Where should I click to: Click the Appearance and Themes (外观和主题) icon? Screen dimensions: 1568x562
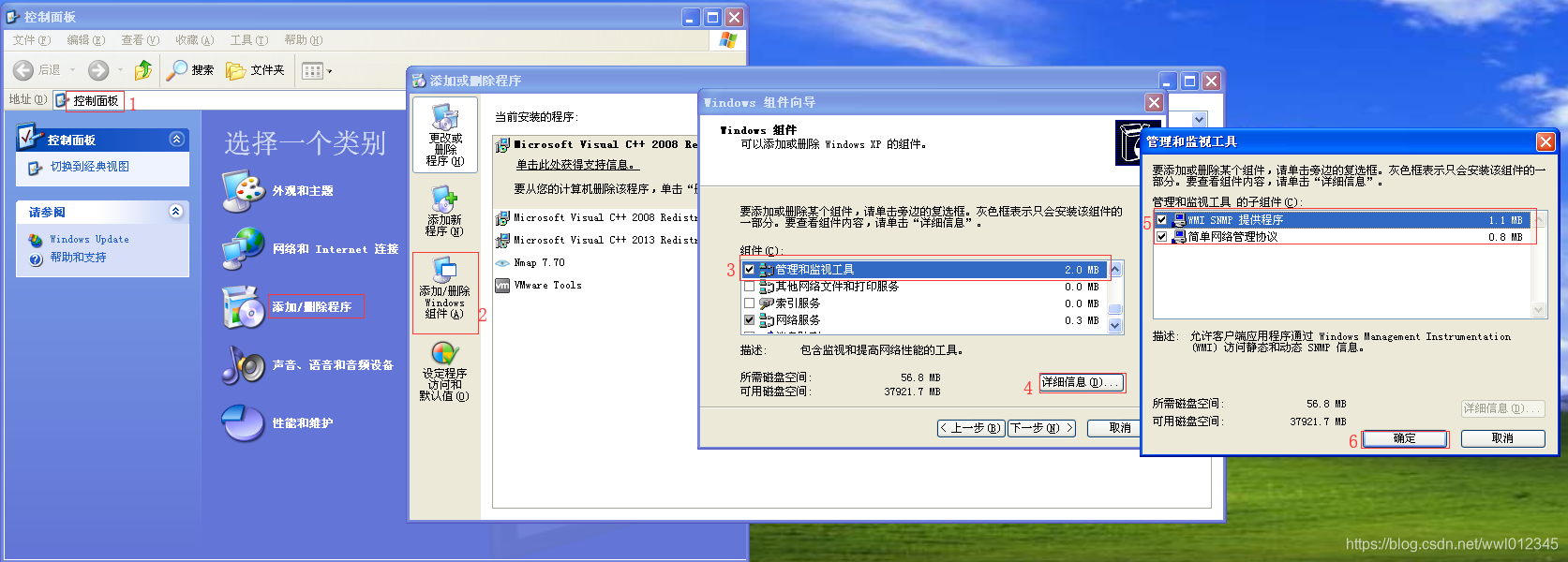pyautogui.click(x=244, y=191)
